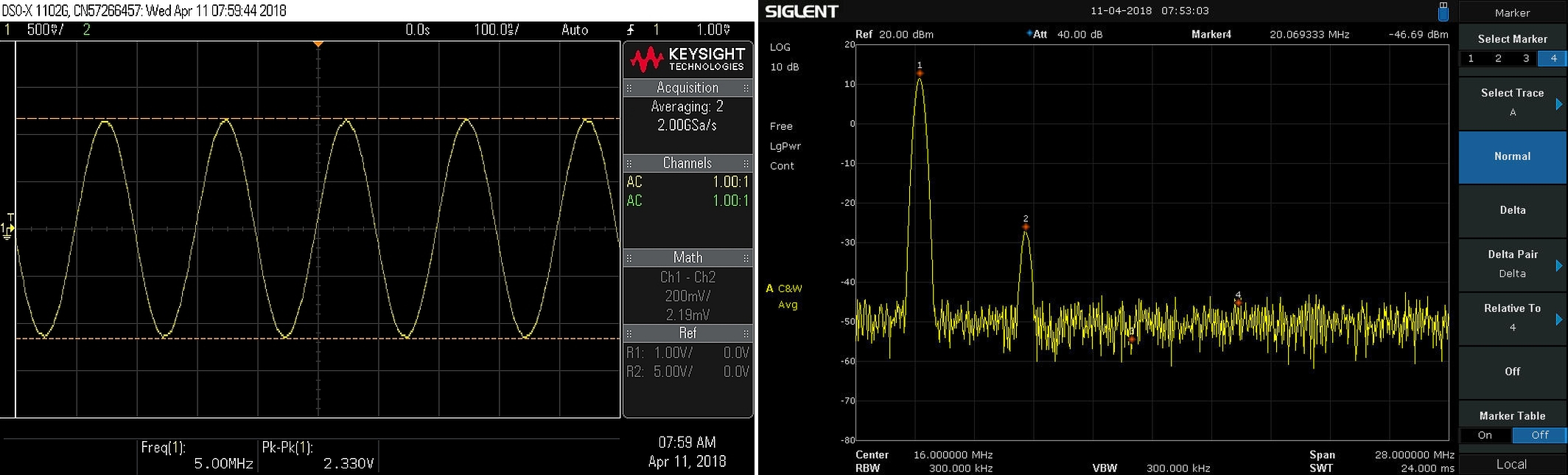Click the A C&W trace indicator
This screenshot has width=1568, height=475.
click(x=784, y=288)
